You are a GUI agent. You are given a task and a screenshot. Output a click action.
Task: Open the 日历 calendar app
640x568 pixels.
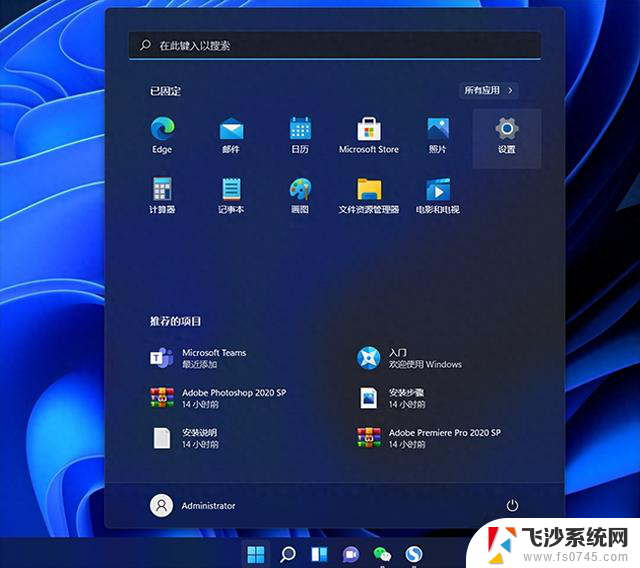(x=300, y=135)
